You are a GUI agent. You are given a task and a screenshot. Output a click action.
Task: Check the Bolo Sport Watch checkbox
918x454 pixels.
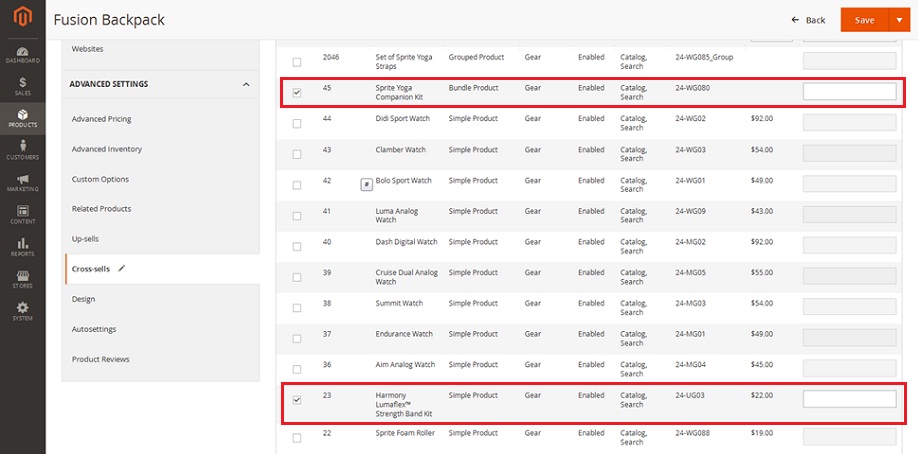coord(297,185)
